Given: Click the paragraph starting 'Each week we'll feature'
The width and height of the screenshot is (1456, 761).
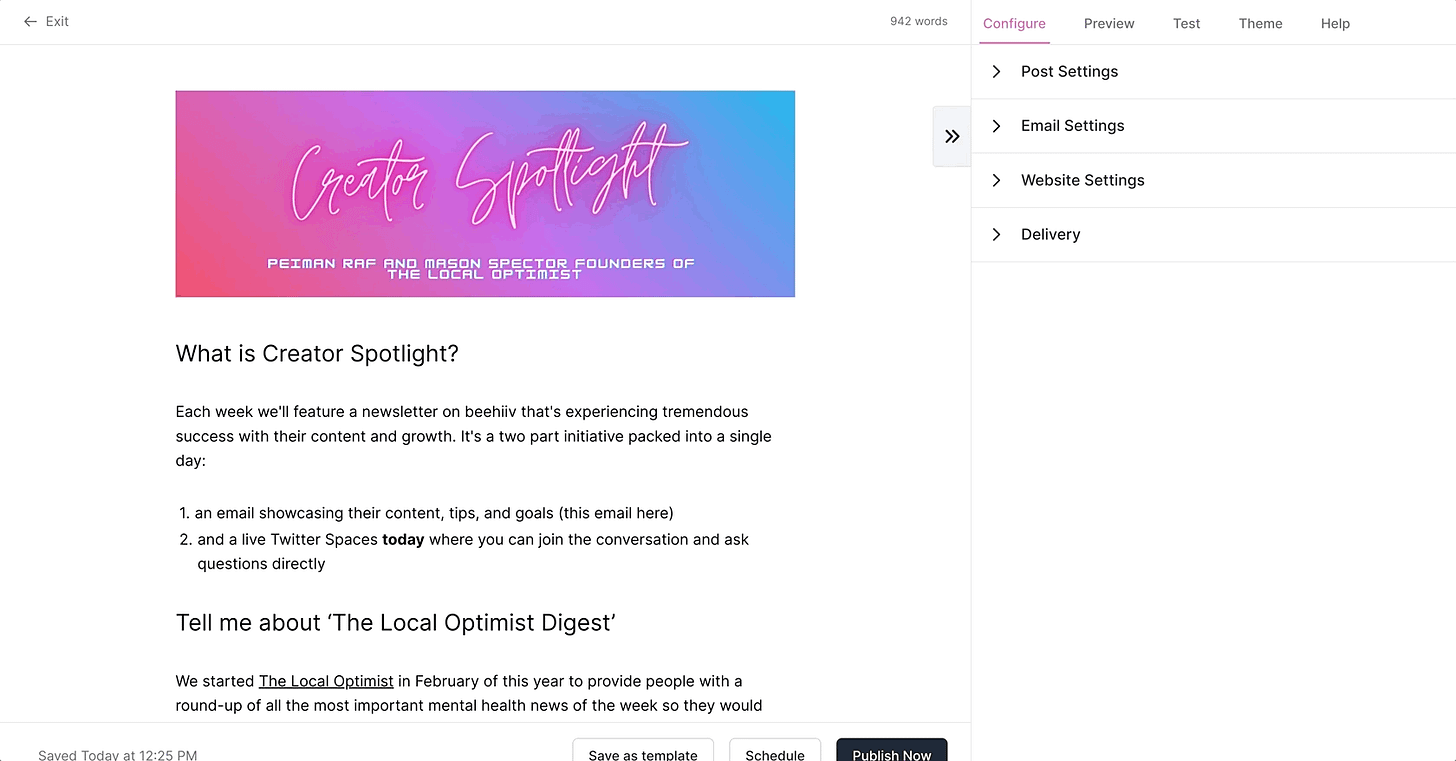Looking at the screenshot, I should pos(474,436).
